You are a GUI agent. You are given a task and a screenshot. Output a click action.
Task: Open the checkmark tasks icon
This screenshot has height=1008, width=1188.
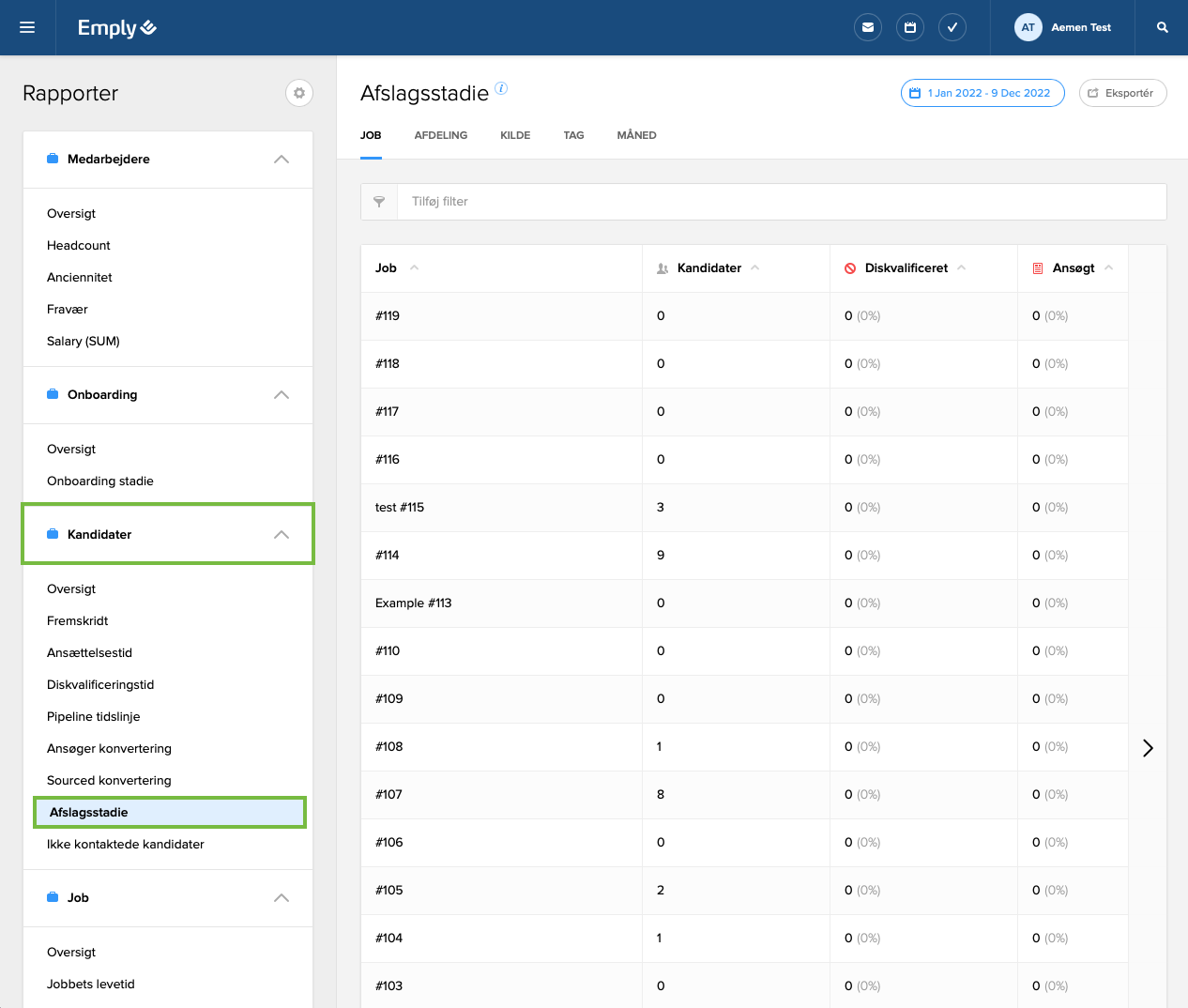952,27
